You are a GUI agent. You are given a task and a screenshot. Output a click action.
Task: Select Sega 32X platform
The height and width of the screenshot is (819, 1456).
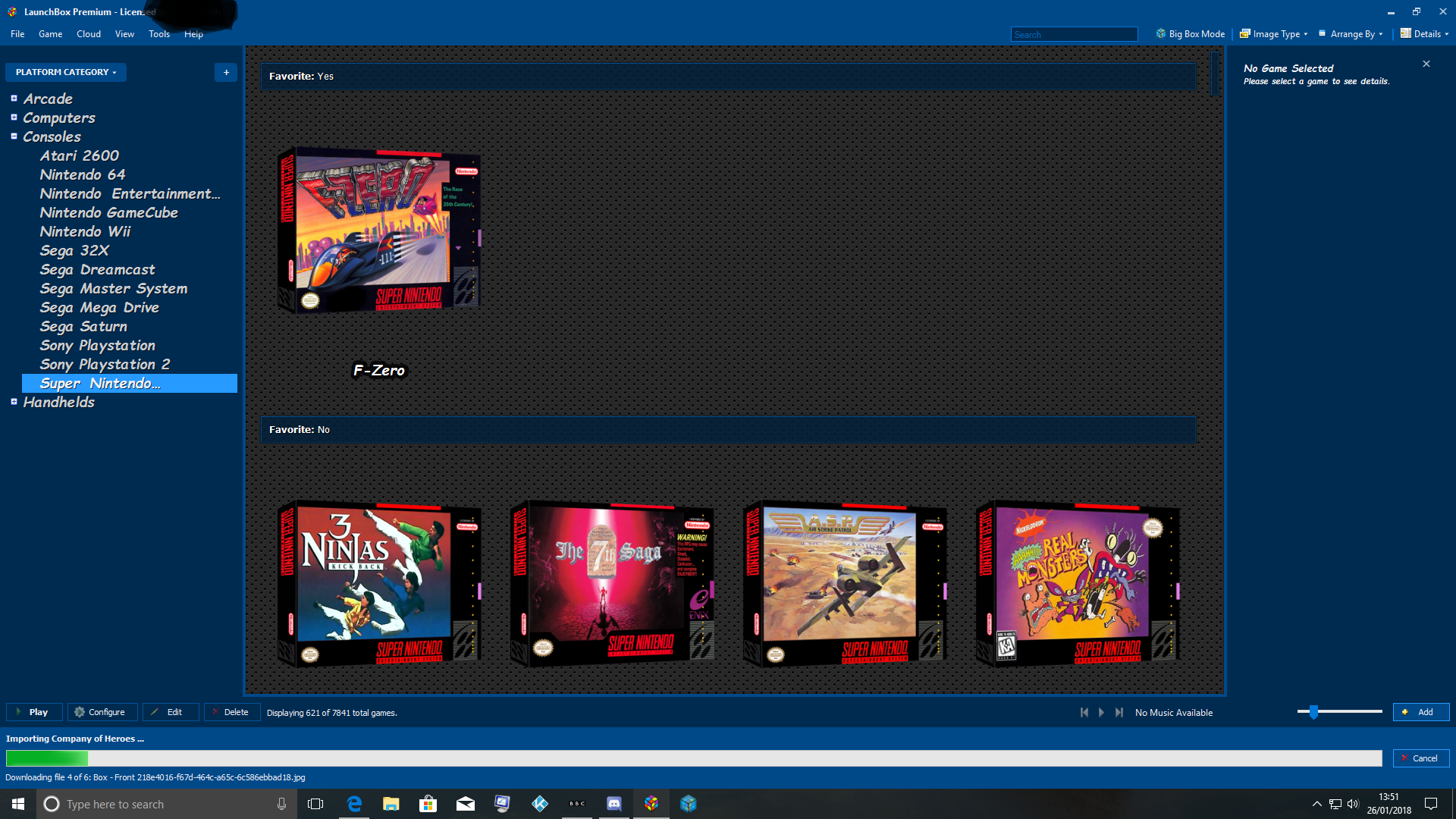74,250
